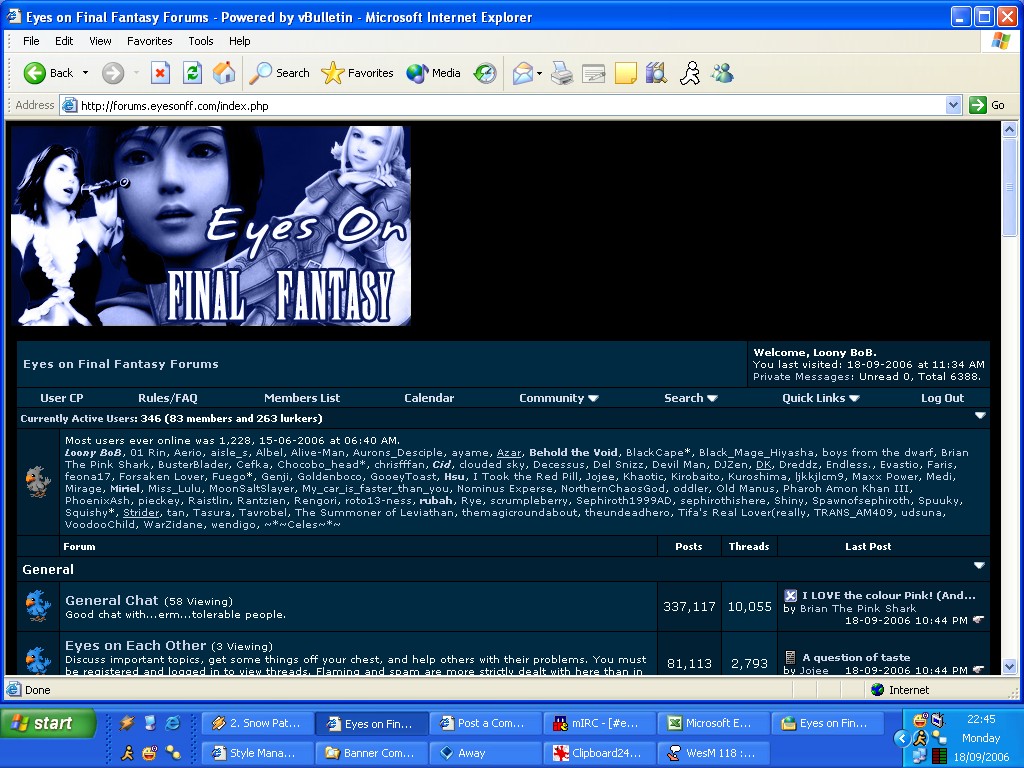1024x768 pixels.
Task: Expand the address bar dropdown
Action: coord(953,105)
